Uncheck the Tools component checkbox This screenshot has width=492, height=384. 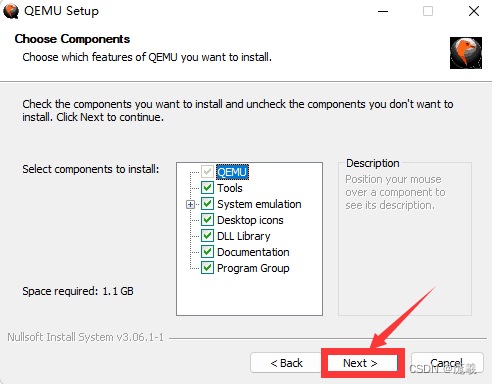point(207,188)
